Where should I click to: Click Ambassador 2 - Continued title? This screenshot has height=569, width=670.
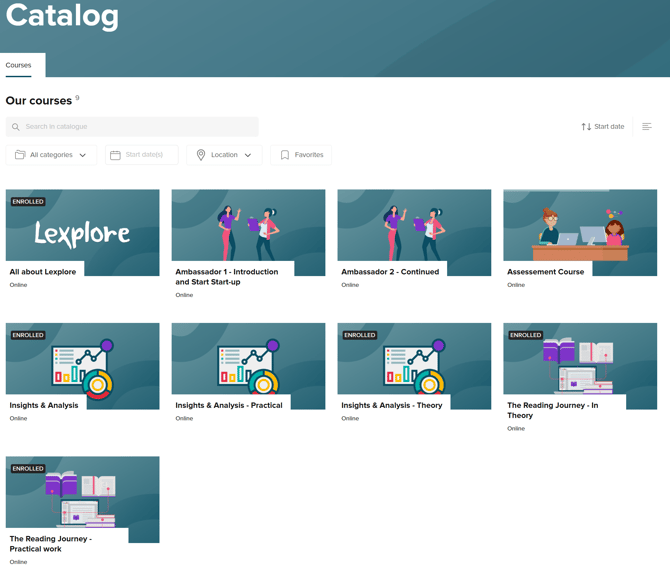(x=390, y=272)
